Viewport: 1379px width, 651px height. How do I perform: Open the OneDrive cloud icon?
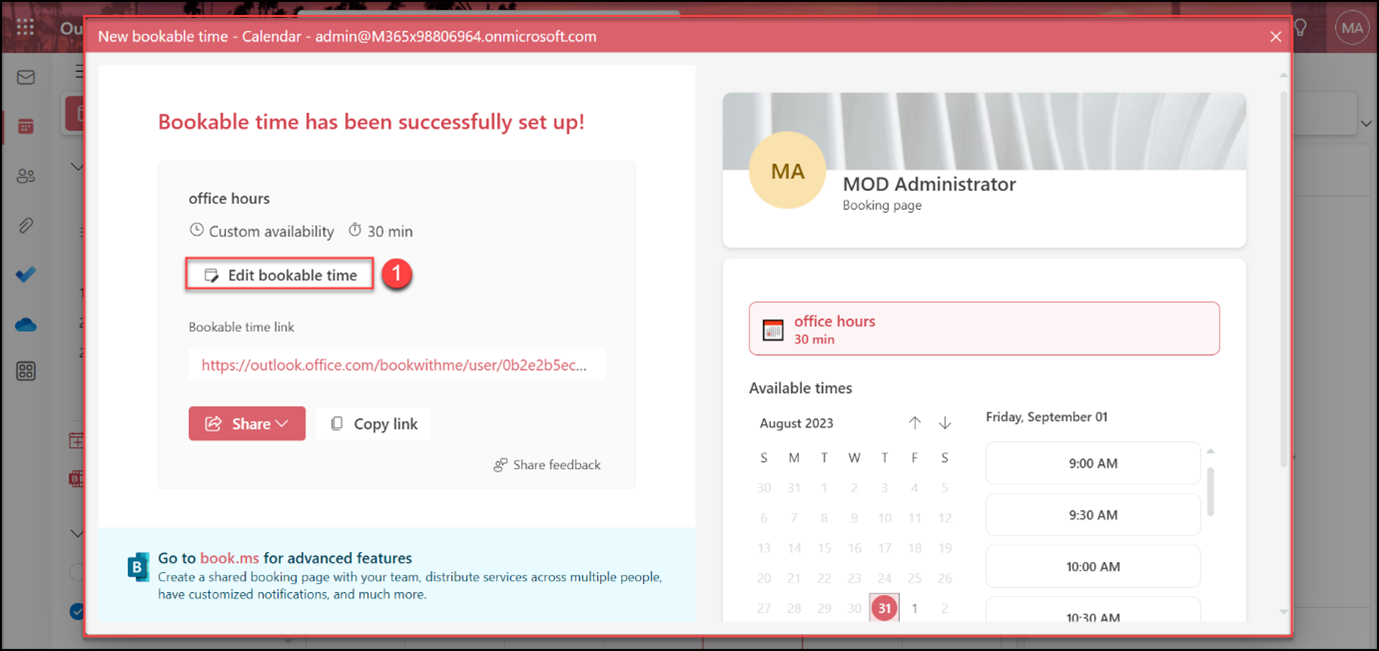tap(26, 325)
